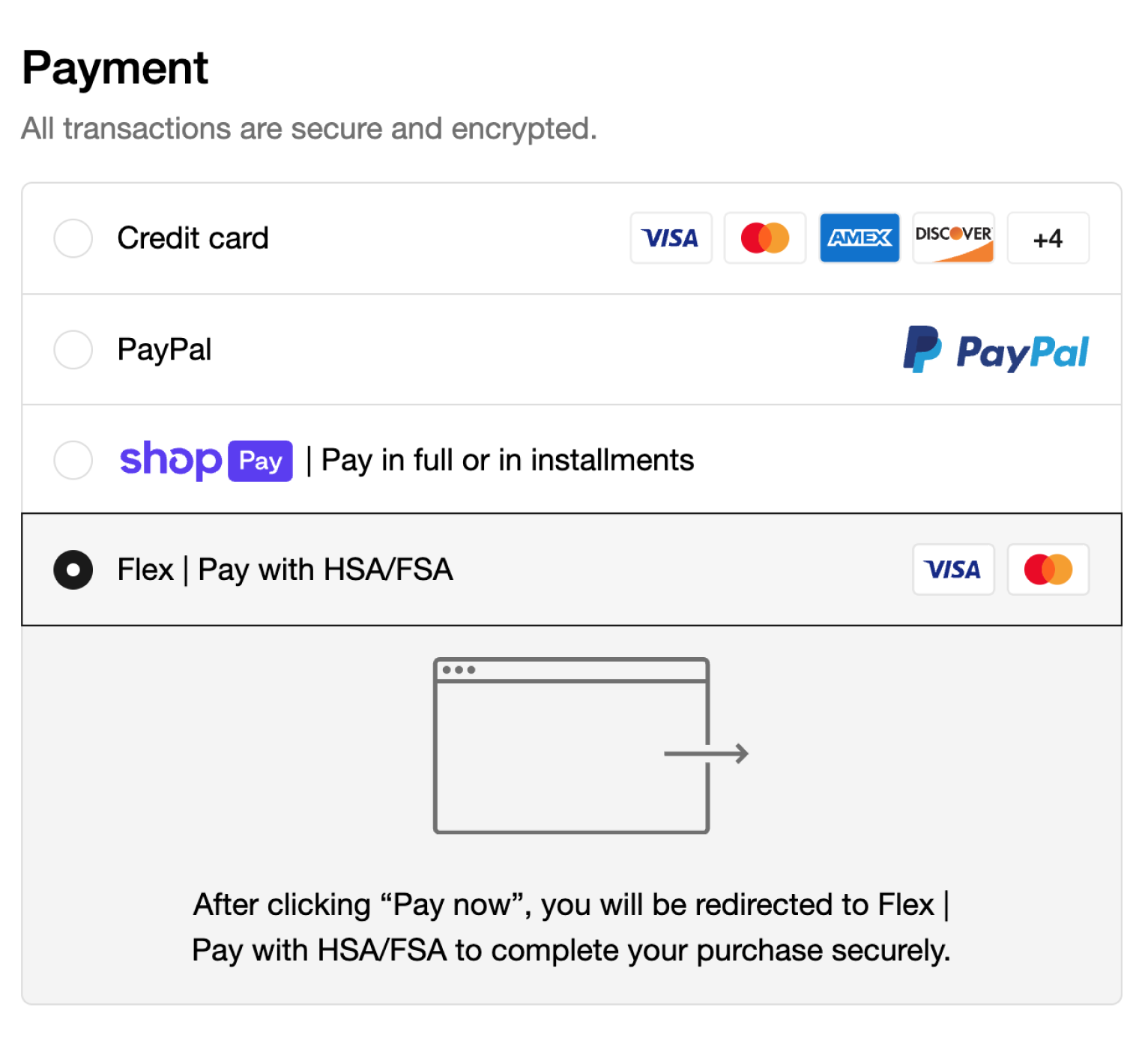The width and height of the screenshot is (1148, 1052).
Task: Click the Mastercard icon in Flex row
Action: (1048, 569)
